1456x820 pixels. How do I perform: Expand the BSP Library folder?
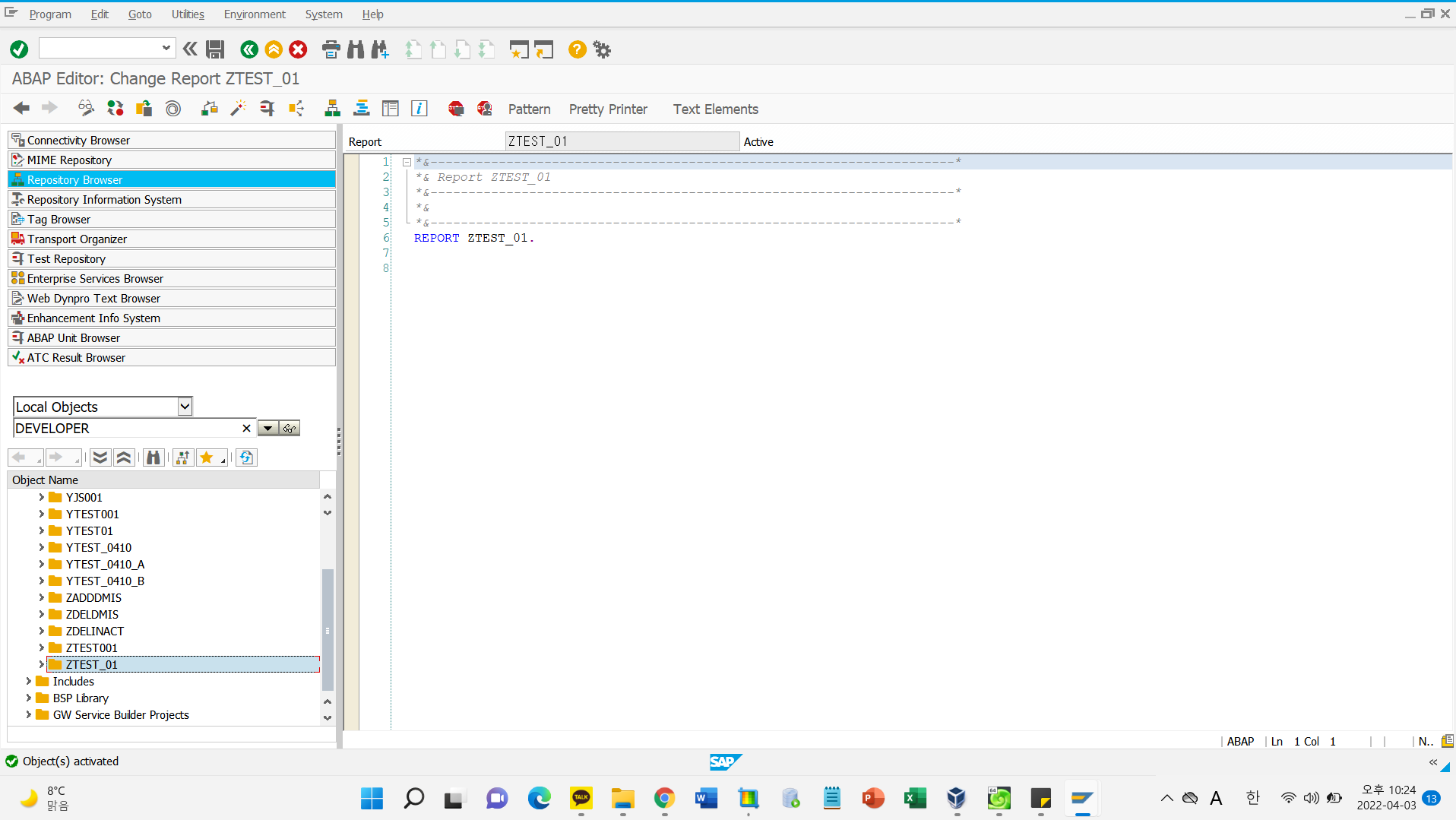29,698
